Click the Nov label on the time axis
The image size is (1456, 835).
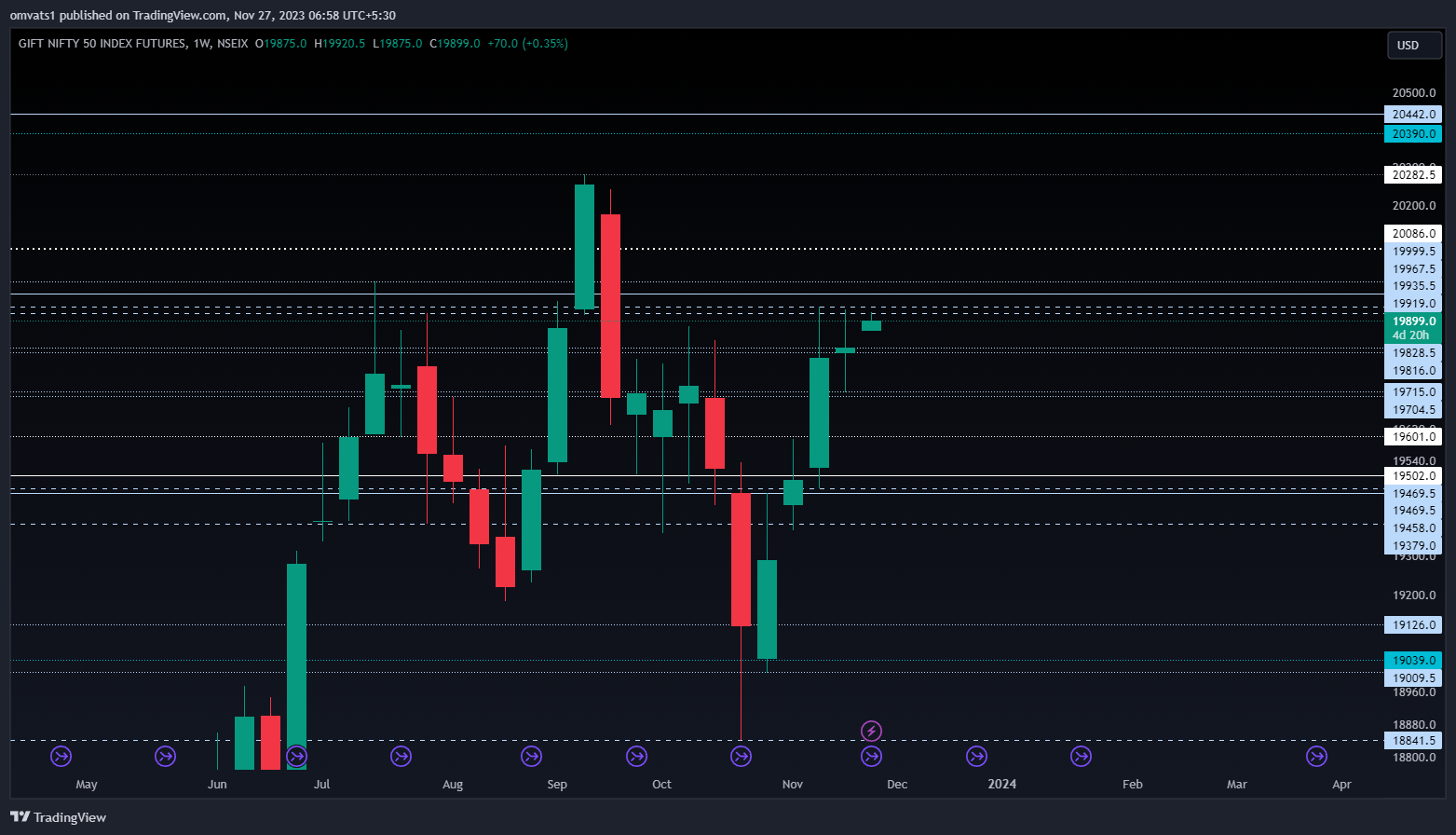tap(793, 785)
